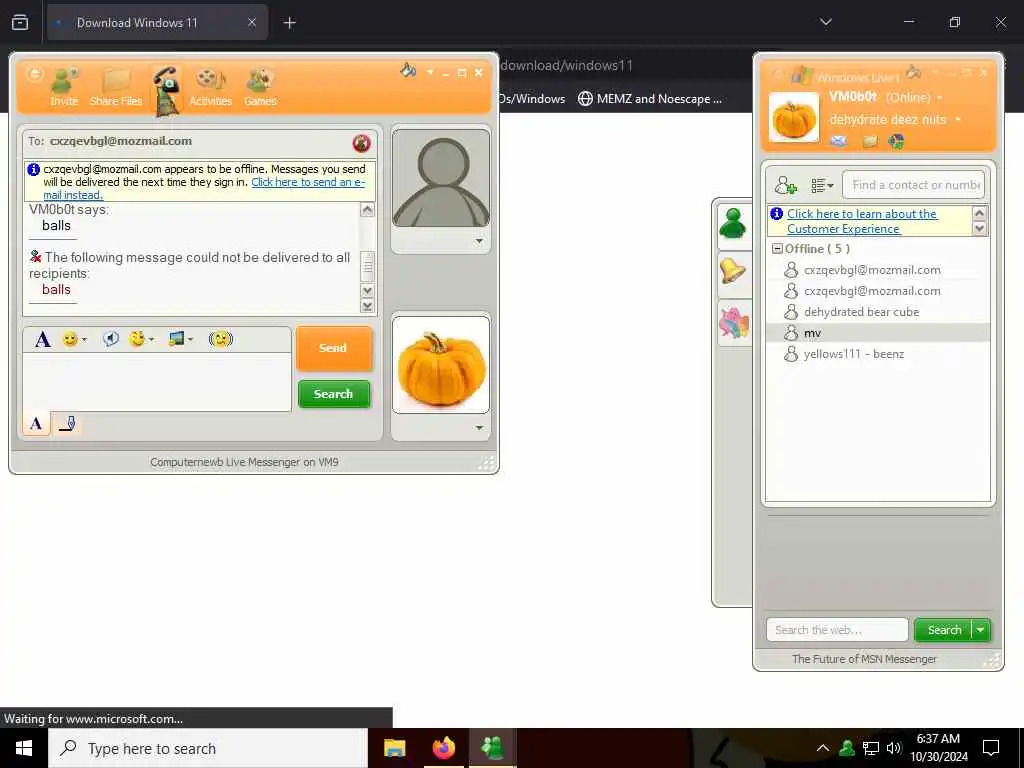Click the chat history scroll up arrow
The width and height of the screenshot is (1024, 768).
368,210
